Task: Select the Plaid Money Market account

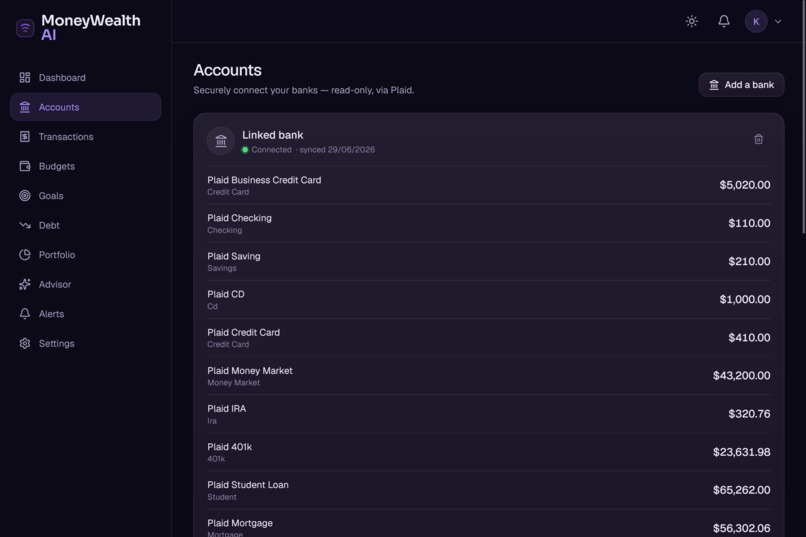Action: [x=488, y=376]
